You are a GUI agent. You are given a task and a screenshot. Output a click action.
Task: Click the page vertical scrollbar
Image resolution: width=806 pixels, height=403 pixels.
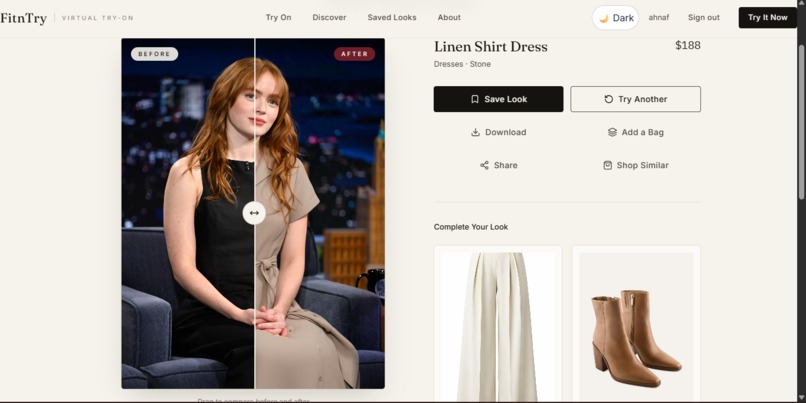coord(801,122)
